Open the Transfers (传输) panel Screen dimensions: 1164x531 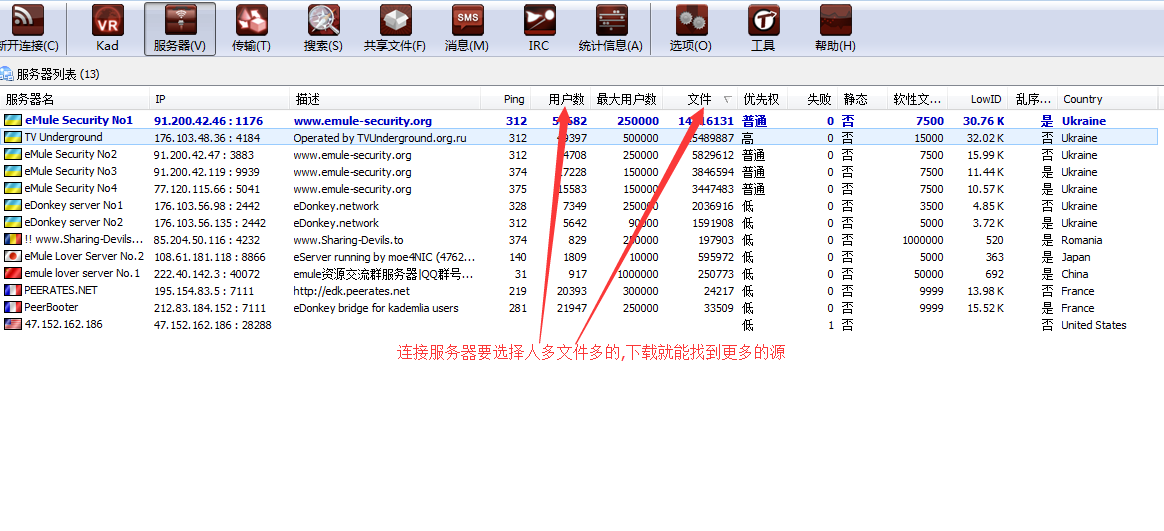(252, 29)
